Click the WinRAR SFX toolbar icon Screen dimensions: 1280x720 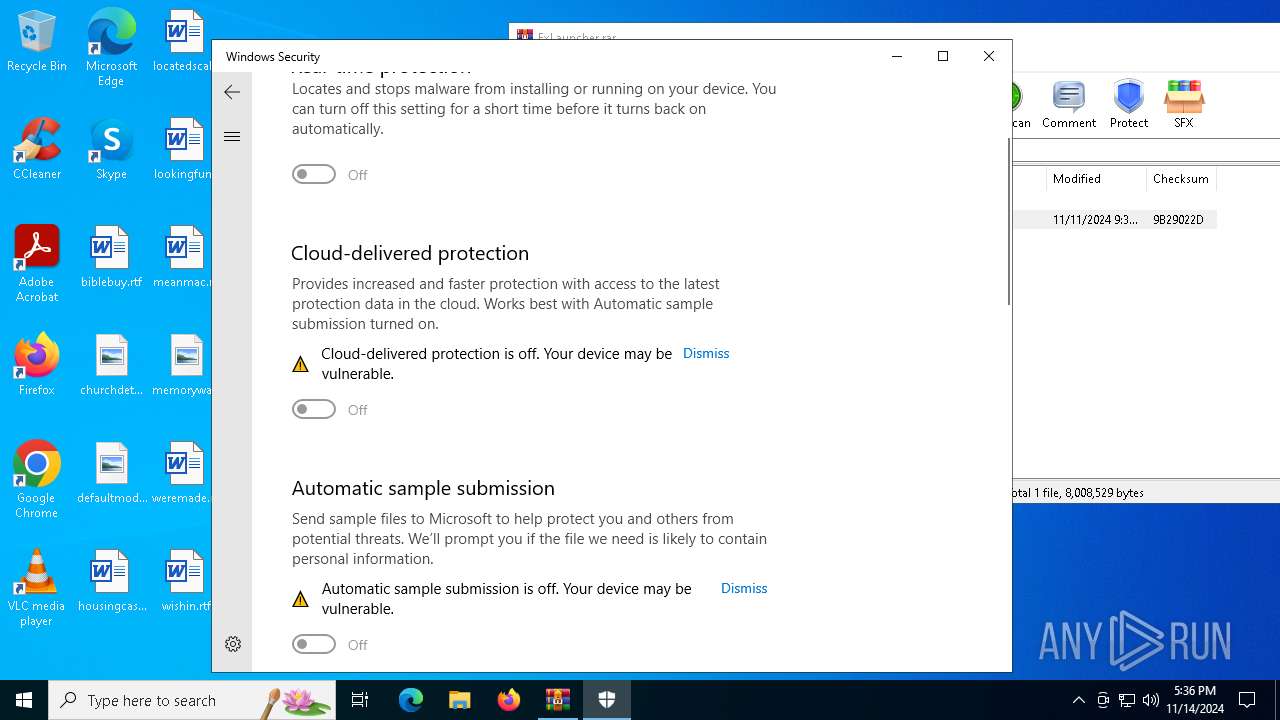tap(1184, 104)
